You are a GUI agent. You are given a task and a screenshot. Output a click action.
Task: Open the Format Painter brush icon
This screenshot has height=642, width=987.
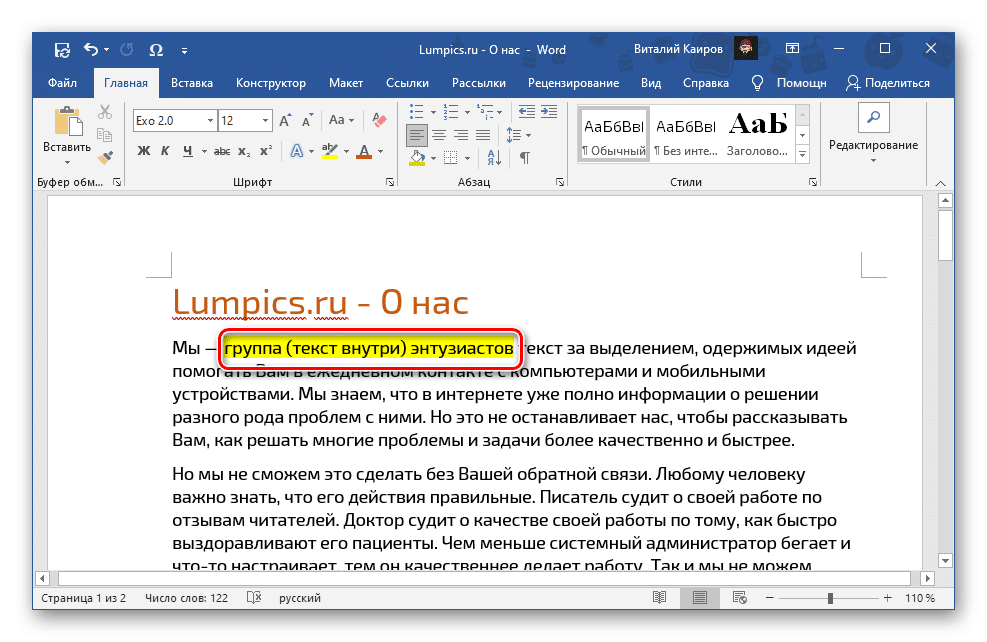(x=105, y=157)
